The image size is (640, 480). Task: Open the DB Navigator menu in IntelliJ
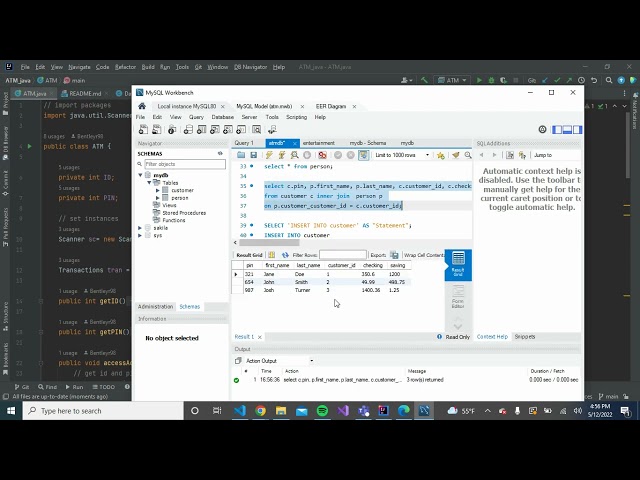tap(251, 67)
